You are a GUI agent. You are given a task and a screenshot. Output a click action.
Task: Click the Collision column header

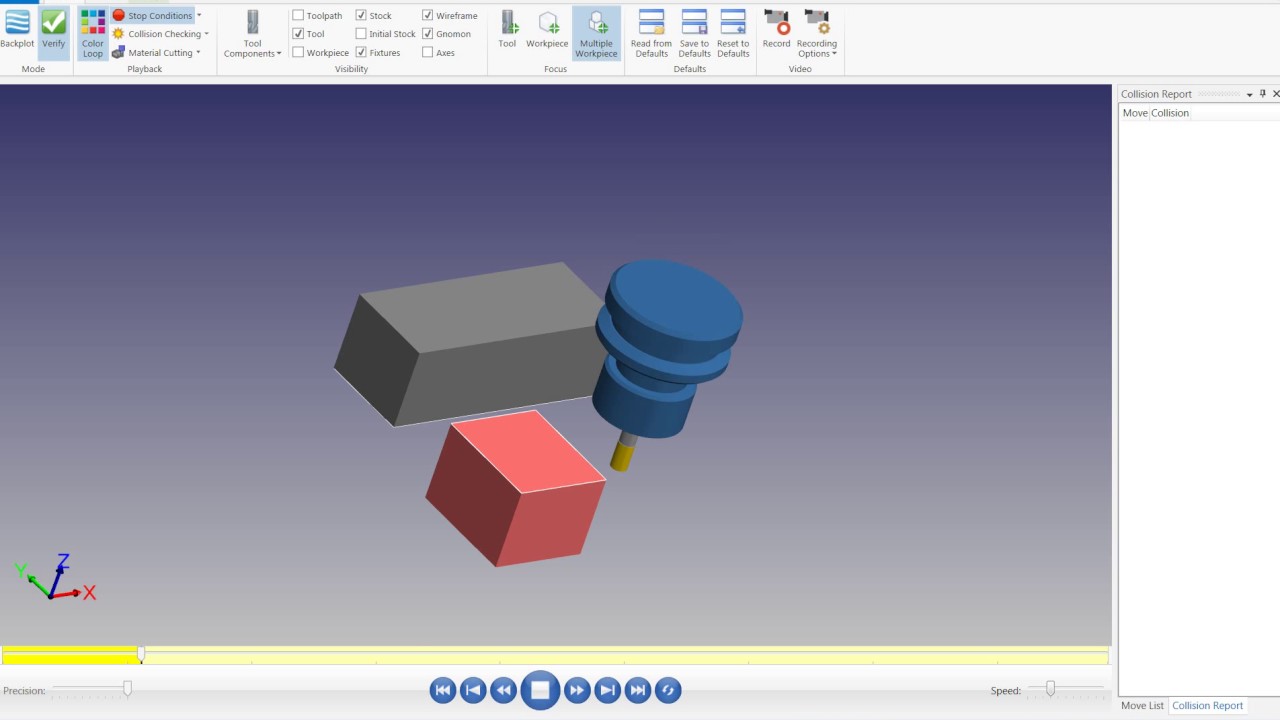click(1170, 113)
